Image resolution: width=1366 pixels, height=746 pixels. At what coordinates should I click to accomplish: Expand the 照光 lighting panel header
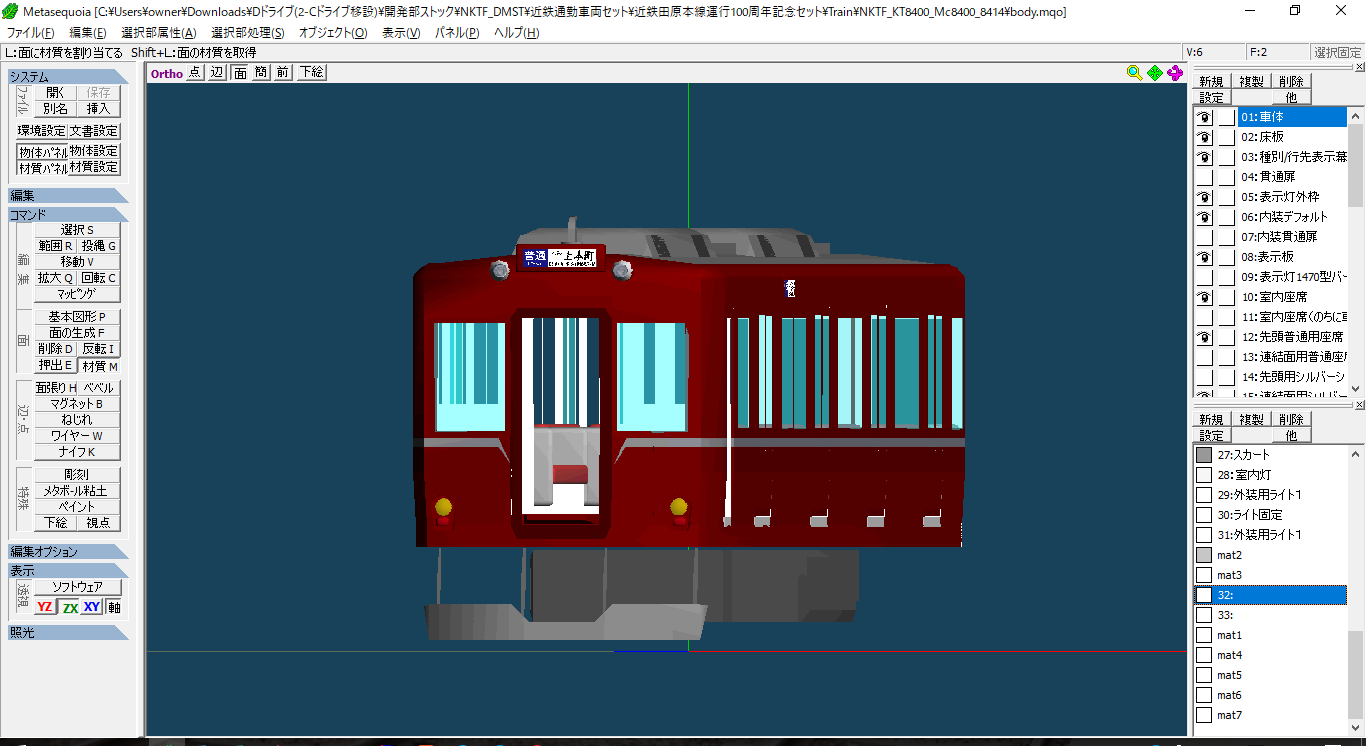pyautogui.click(x=68, y=632)
